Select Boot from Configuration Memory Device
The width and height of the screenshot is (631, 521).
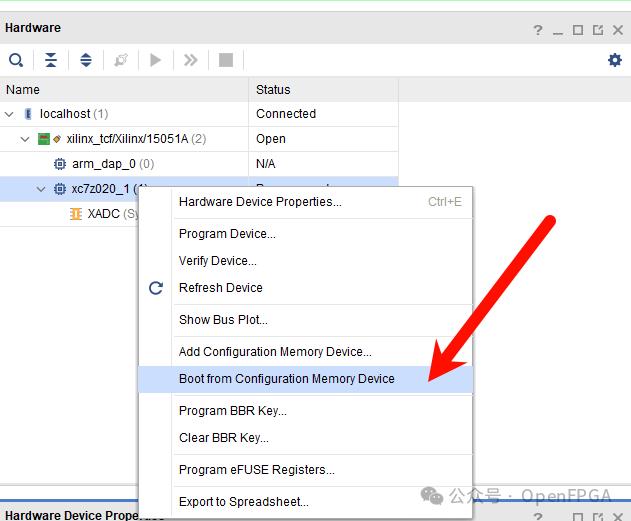point(286,379)
